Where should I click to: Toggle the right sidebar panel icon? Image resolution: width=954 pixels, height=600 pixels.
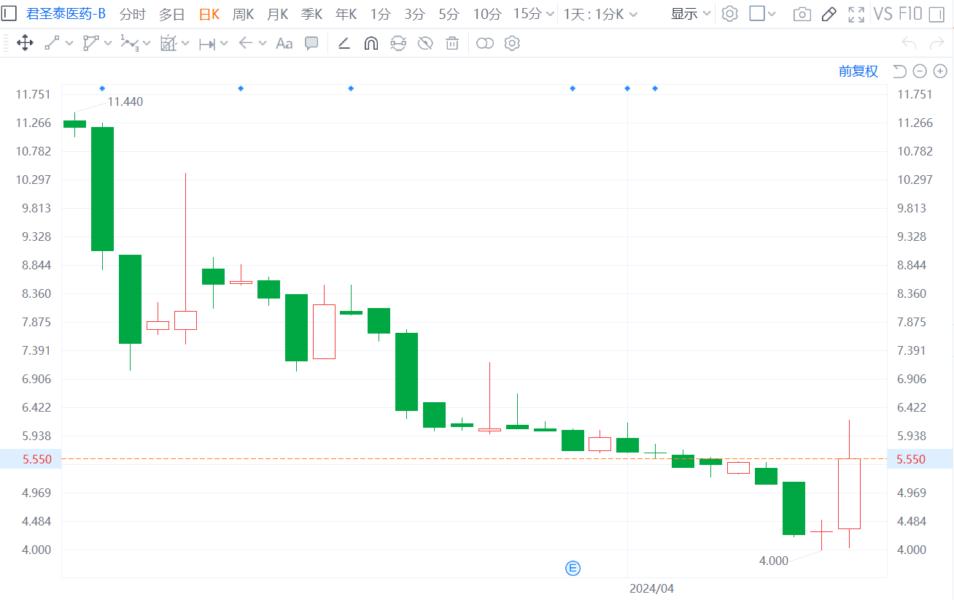(937, 14)
